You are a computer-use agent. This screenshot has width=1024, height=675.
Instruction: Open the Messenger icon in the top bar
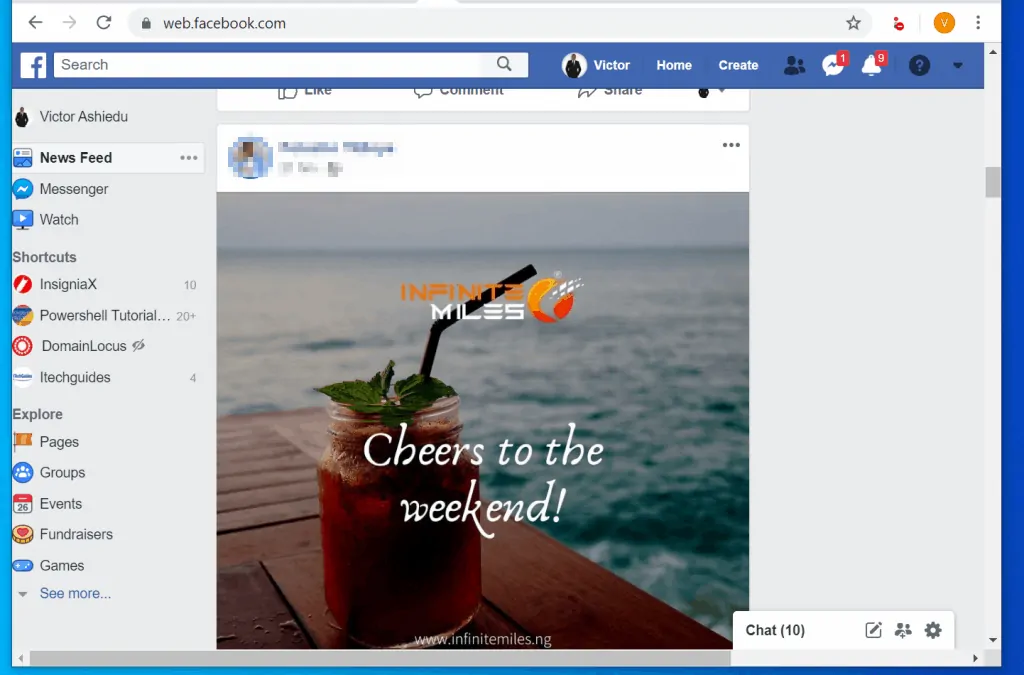(833, 64)
